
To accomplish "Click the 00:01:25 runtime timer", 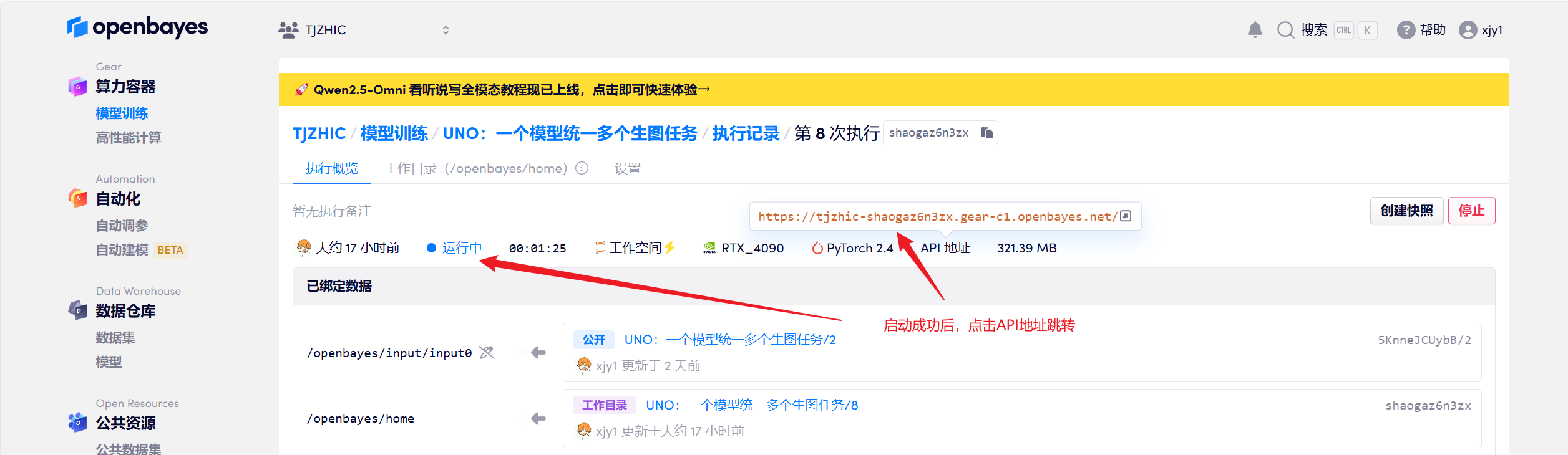I will coord(538,248).
